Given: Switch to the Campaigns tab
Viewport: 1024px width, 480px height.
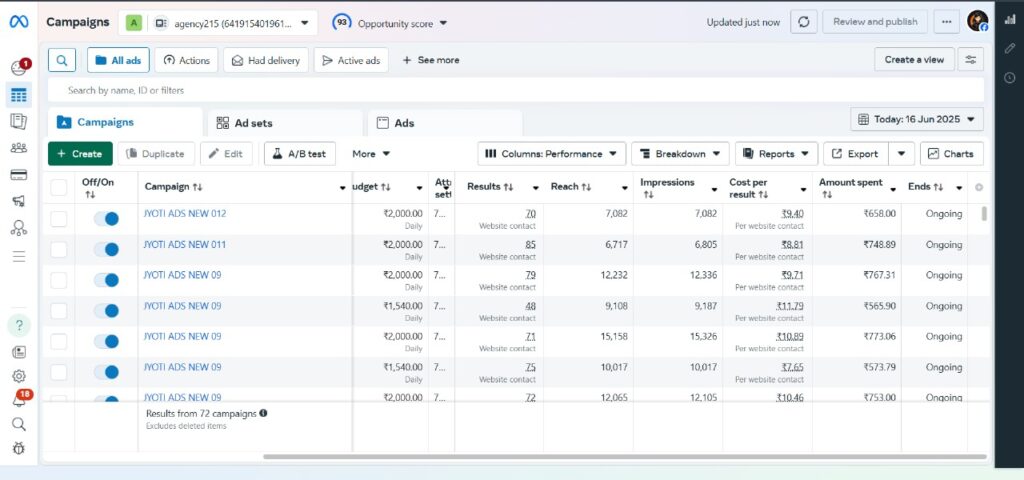Looking at the screenshot, I should (x=125, y=122).
